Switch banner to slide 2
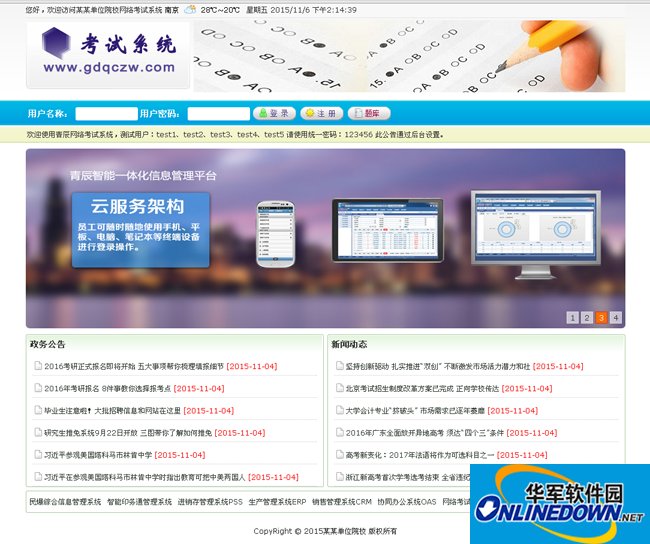This screenshot has height=544, width=650. click(x=587, y=318)
